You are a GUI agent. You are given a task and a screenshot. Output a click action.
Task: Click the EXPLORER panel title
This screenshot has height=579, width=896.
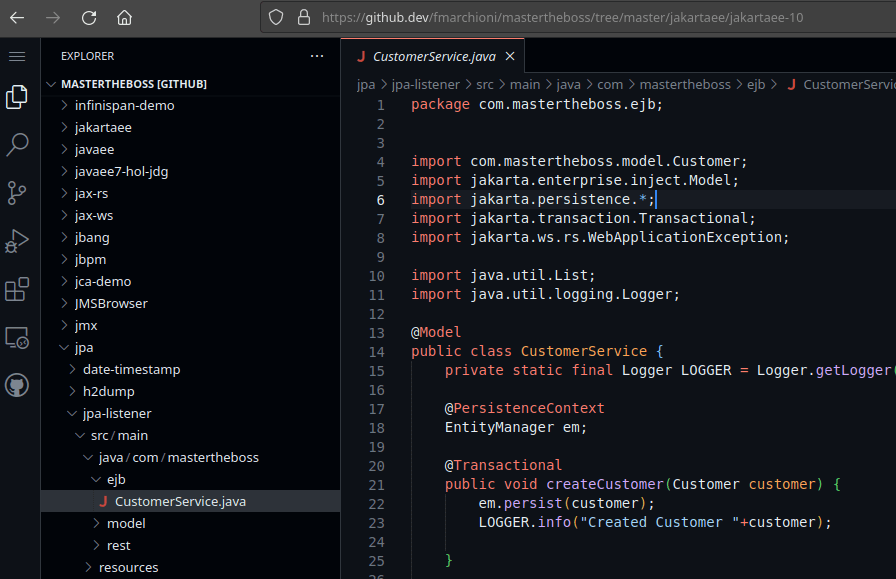(x=87, y=56)
